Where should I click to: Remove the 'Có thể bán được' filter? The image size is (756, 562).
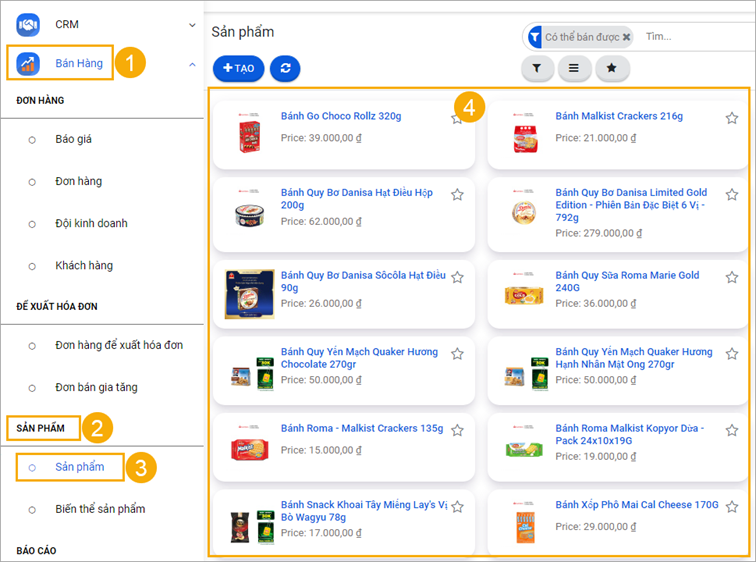[626, 37]
